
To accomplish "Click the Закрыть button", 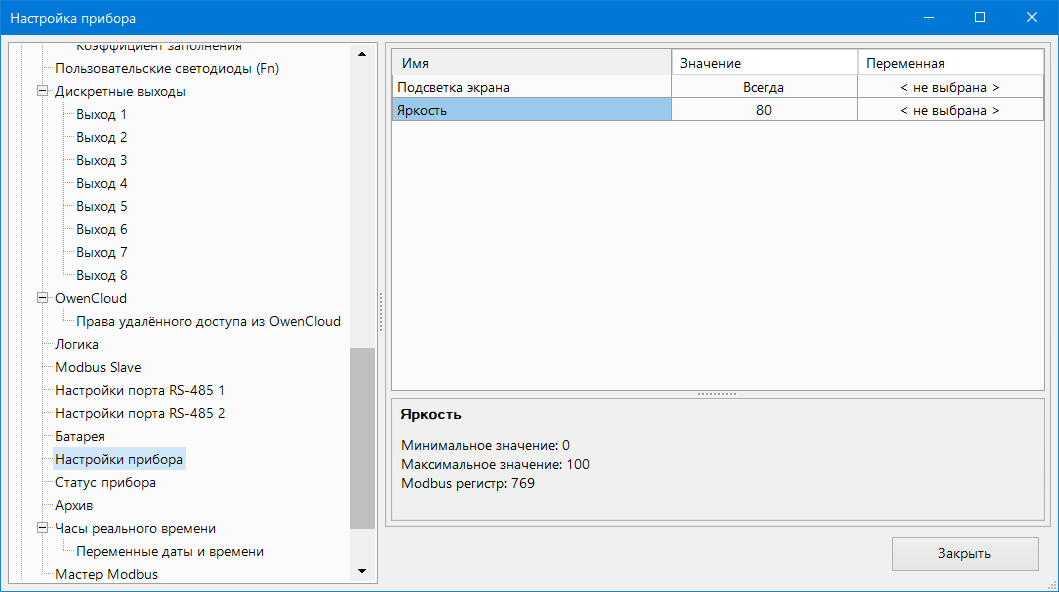I will [964, 553].
